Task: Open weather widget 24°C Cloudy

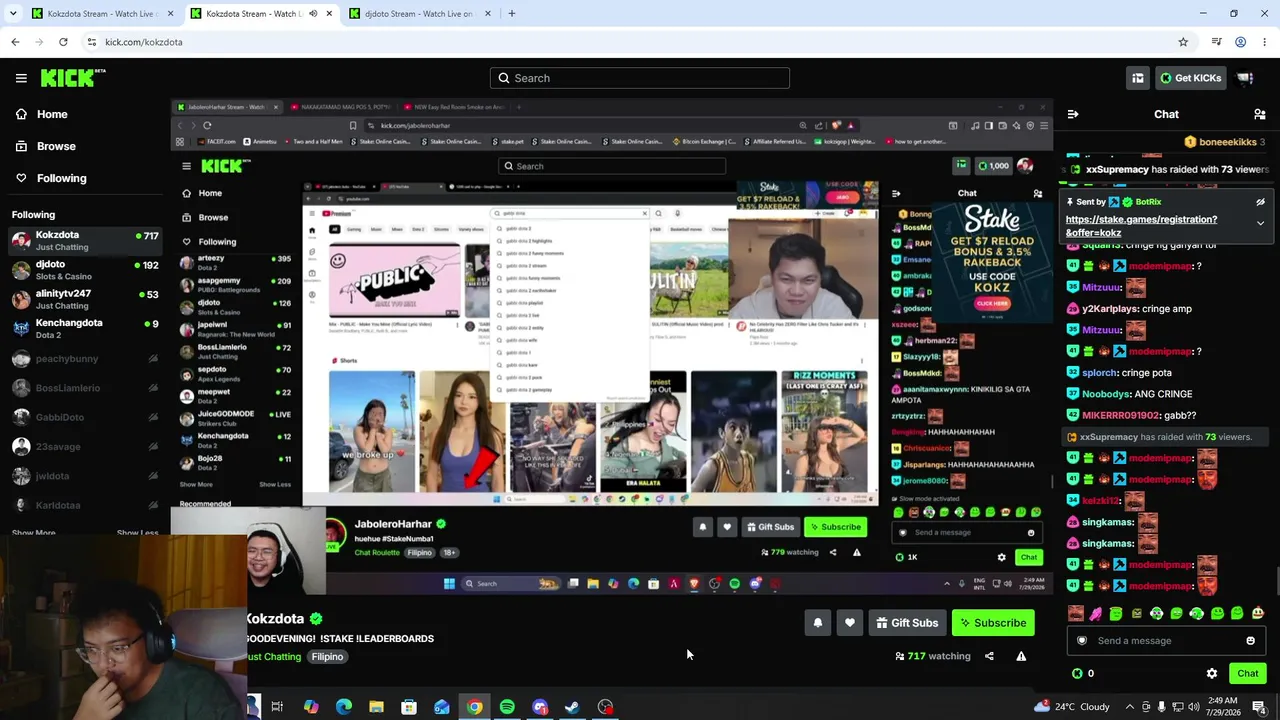Action: click(1070, 707)
